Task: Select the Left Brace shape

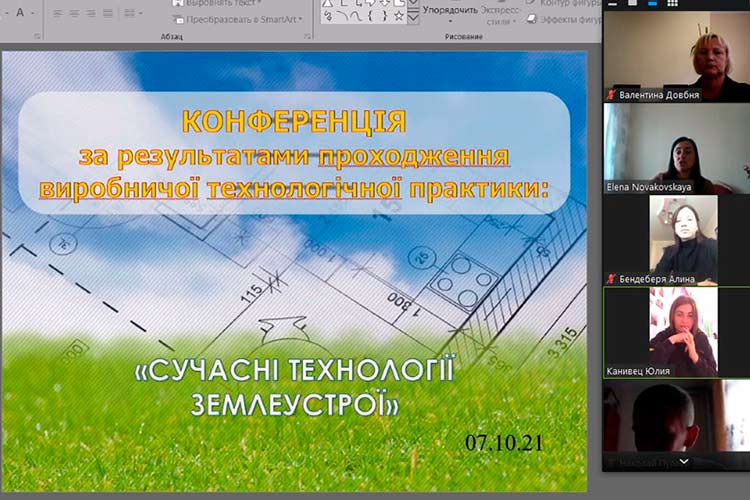Action: coord(371,16)
